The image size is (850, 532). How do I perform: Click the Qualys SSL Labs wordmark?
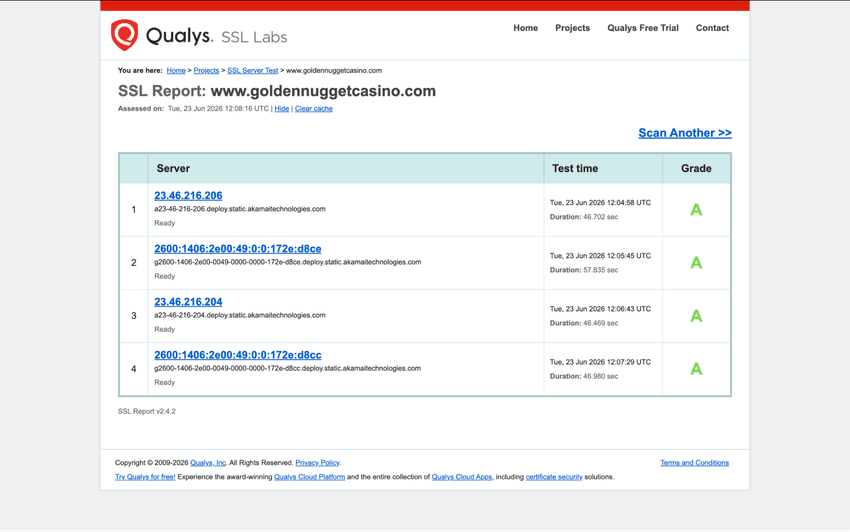216,36
